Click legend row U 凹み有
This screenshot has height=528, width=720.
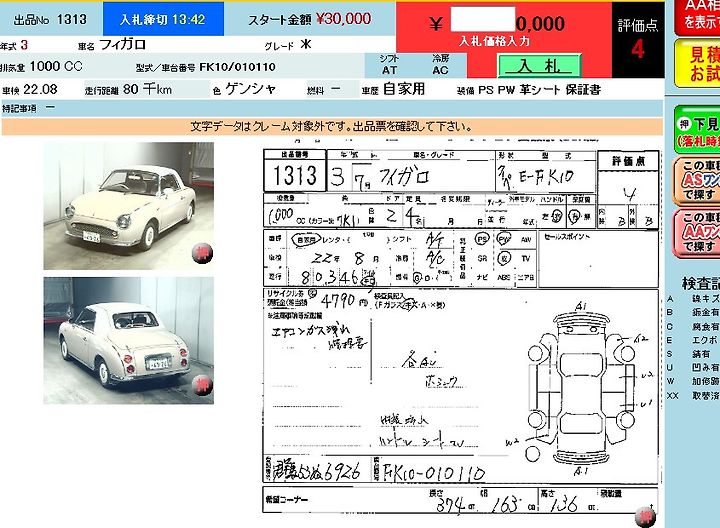(693, 368)
